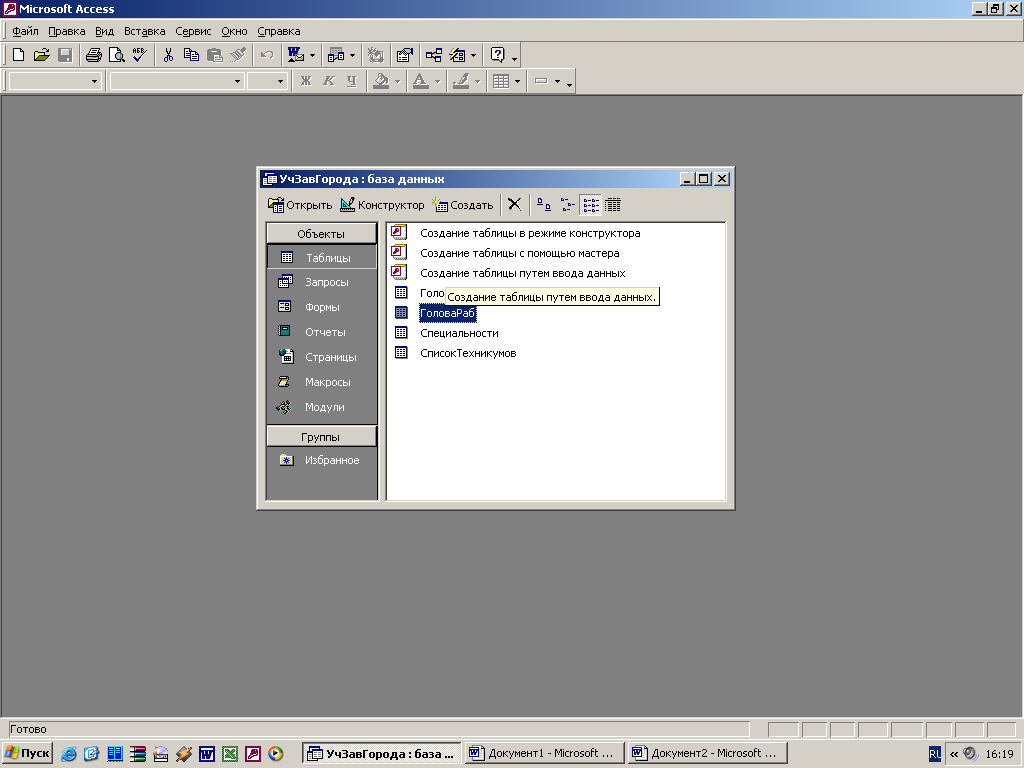The image size is (1024, 768).
Task: Click the Print icon in the toolbar
Action: click(x=93, y=56)
